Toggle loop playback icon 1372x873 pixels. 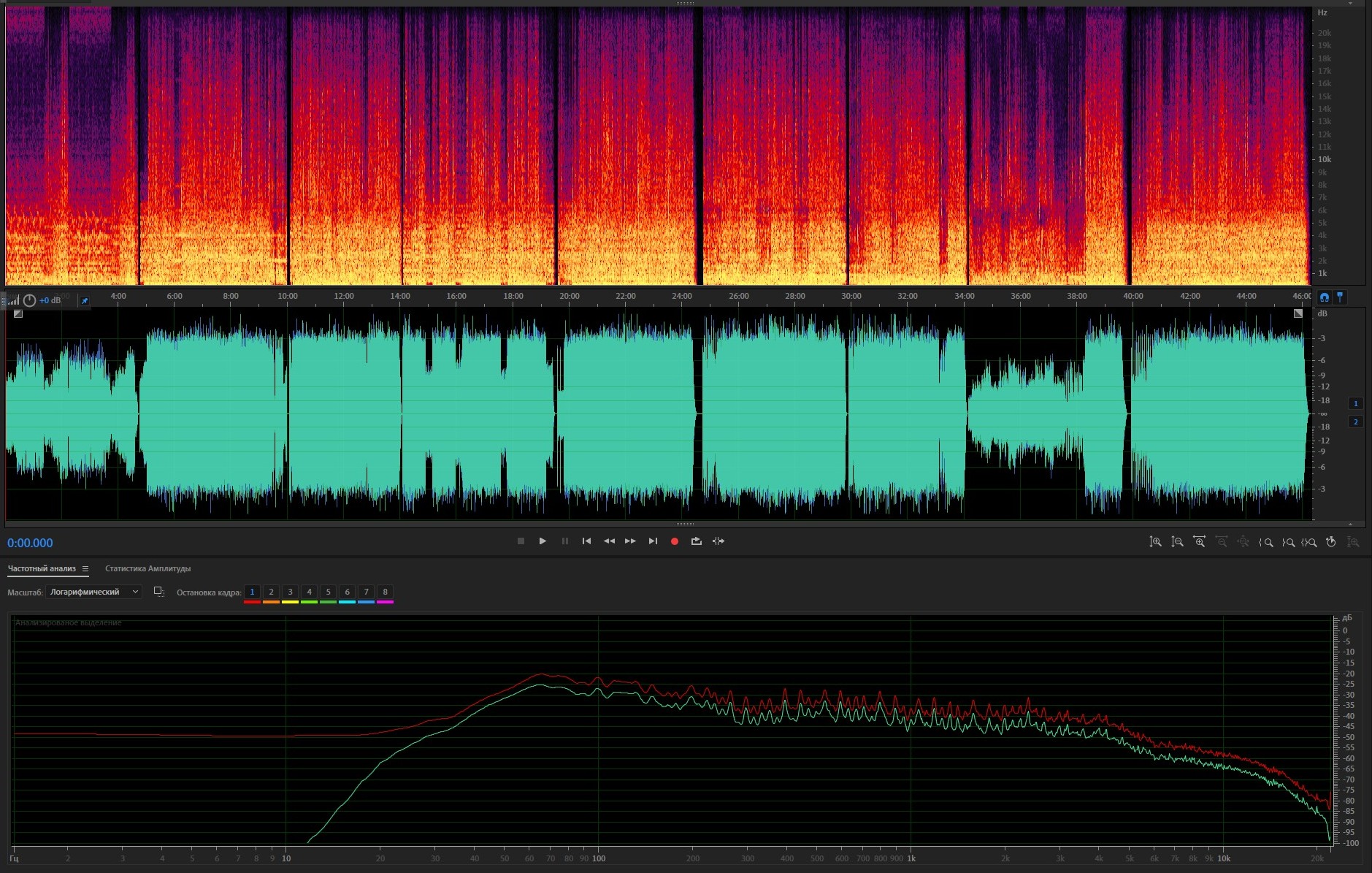click(696, 541)
